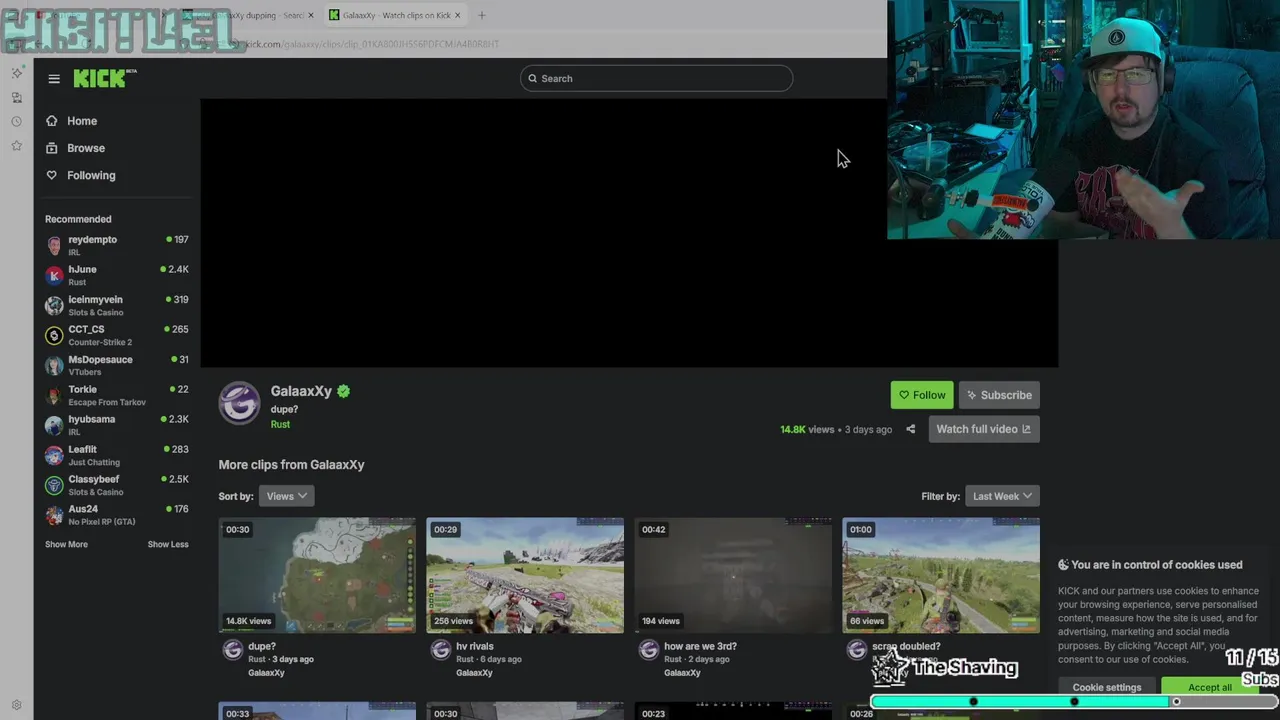Click the search field
Viewport: 1280px width, 720px height.
[x=656, y=78]
